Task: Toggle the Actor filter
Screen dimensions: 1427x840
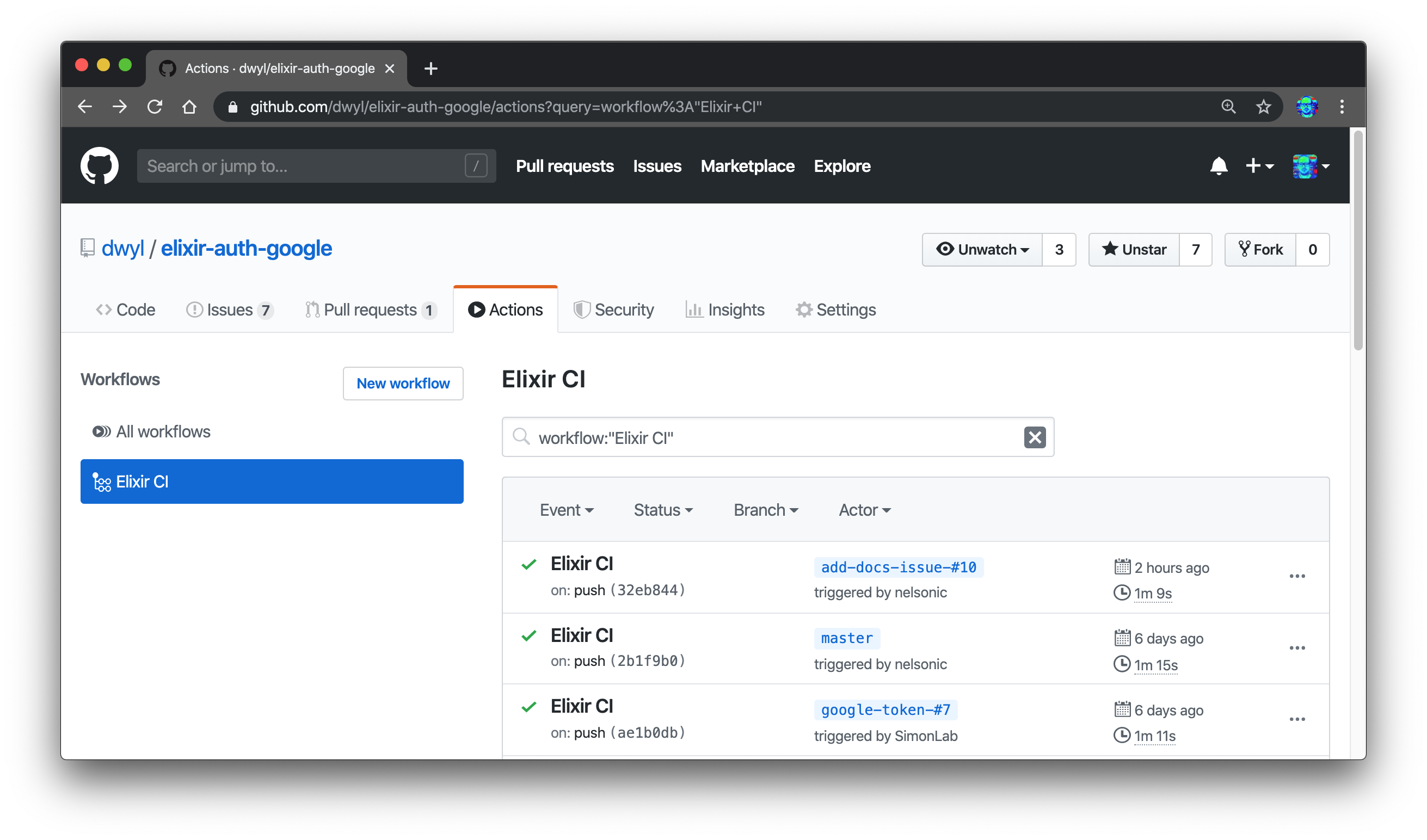Action: pos(864,509)
